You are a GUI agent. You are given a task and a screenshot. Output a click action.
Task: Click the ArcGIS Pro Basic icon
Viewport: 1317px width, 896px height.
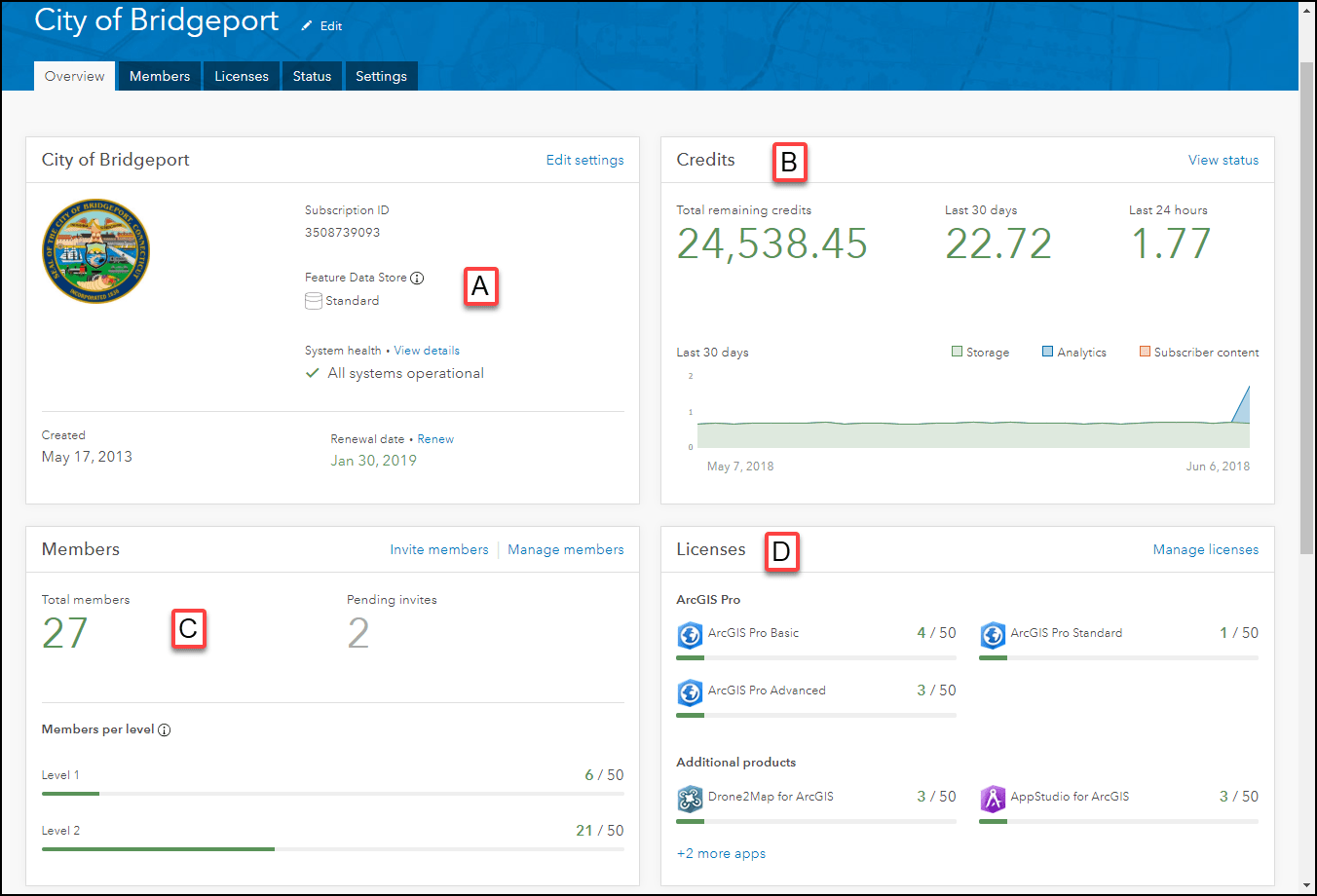690,635
